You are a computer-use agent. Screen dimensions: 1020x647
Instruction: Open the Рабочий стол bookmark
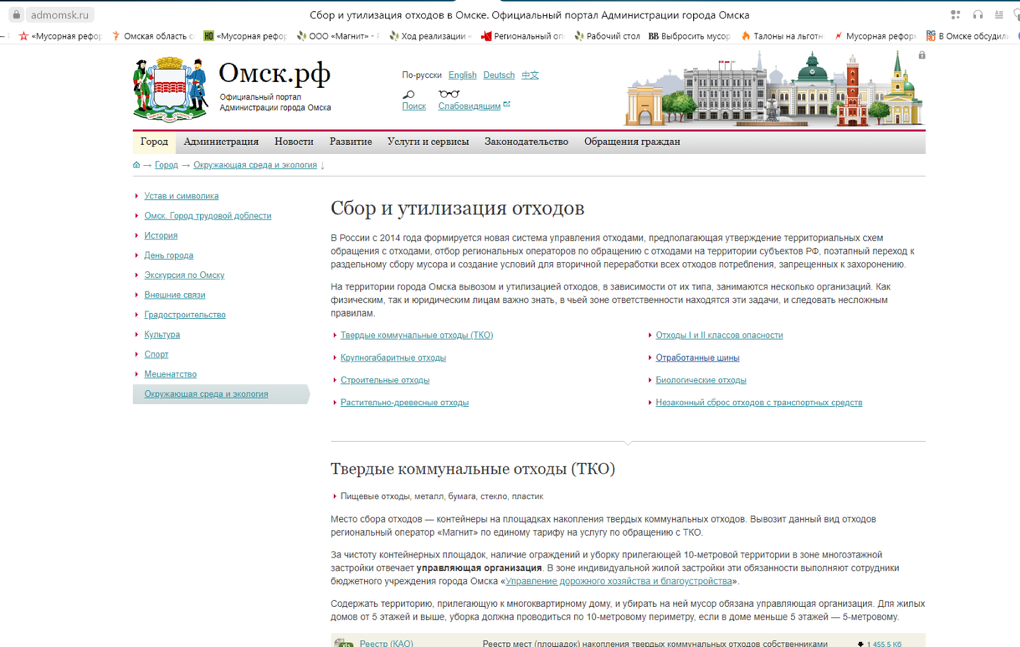pyautogui.click(x=608, y=36)
